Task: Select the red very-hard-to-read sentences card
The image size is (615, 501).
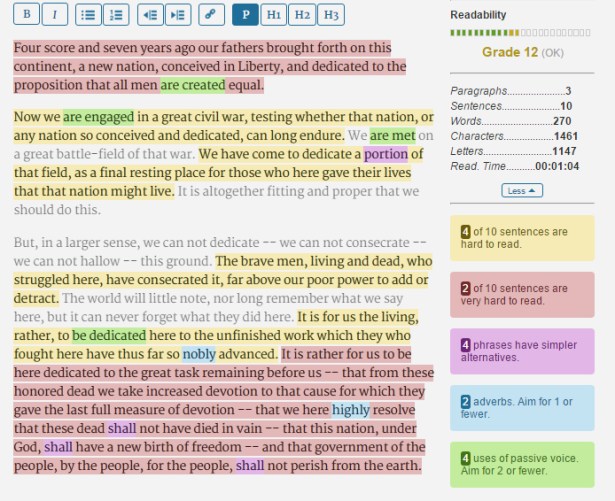Action: 521,294
